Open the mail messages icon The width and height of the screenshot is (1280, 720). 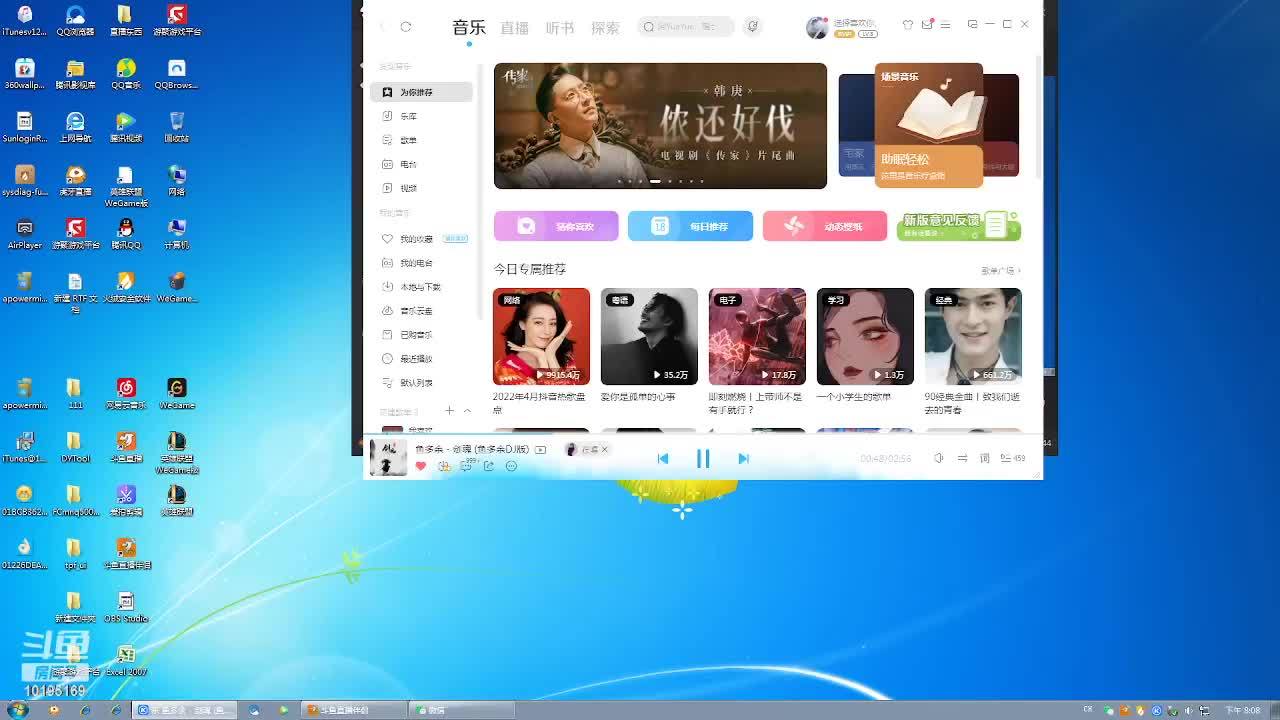pos(927,25)
